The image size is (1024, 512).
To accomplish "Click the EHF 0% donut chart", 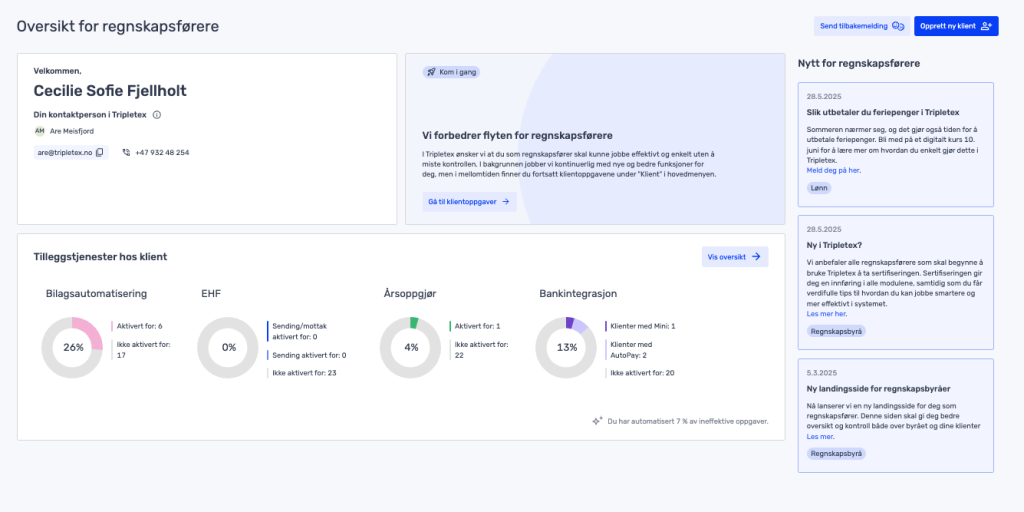I will tap(228, 348).
